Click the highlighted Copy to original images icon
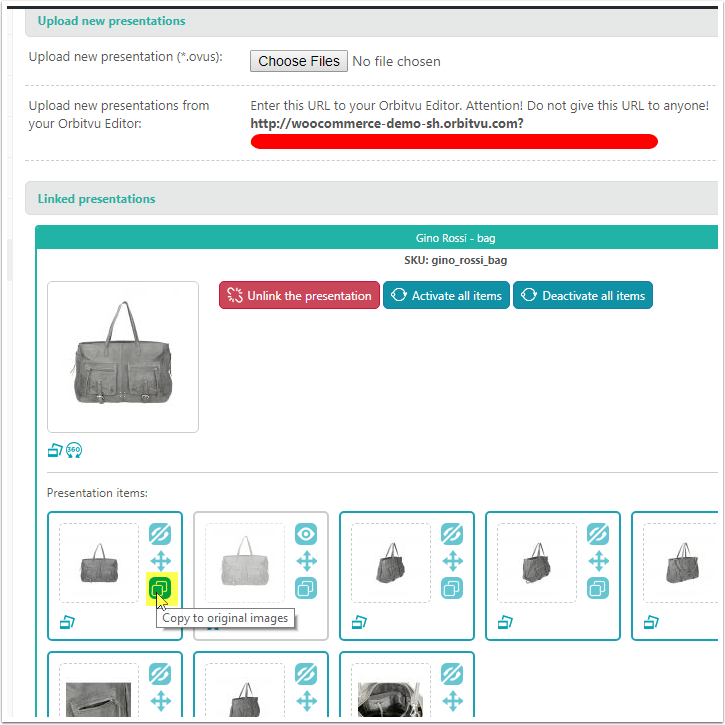This screenshot has width=725, height=725. pyautogui.click(x=160, y=588)
